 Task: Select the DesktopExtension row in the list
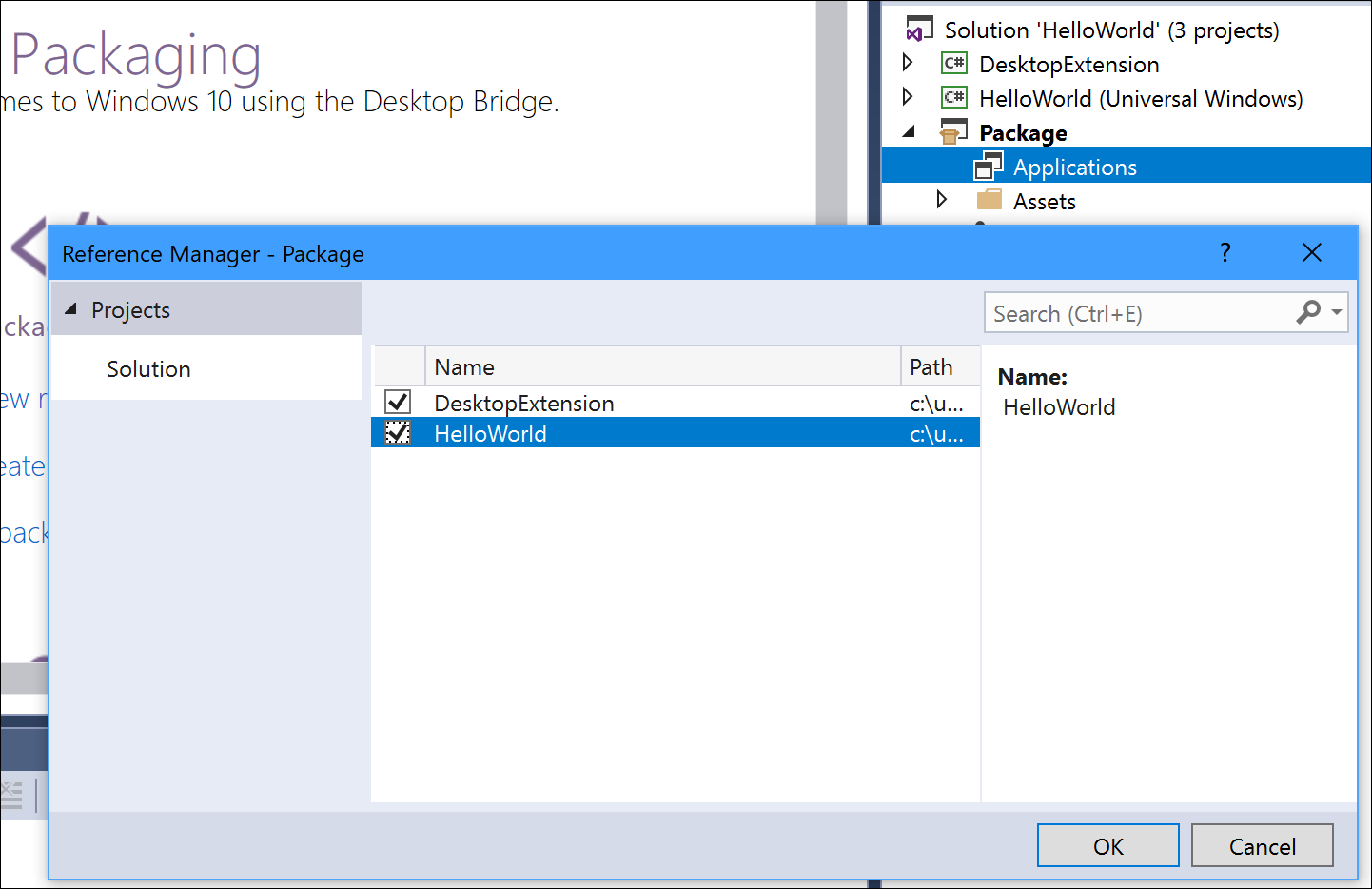[676, 403]
